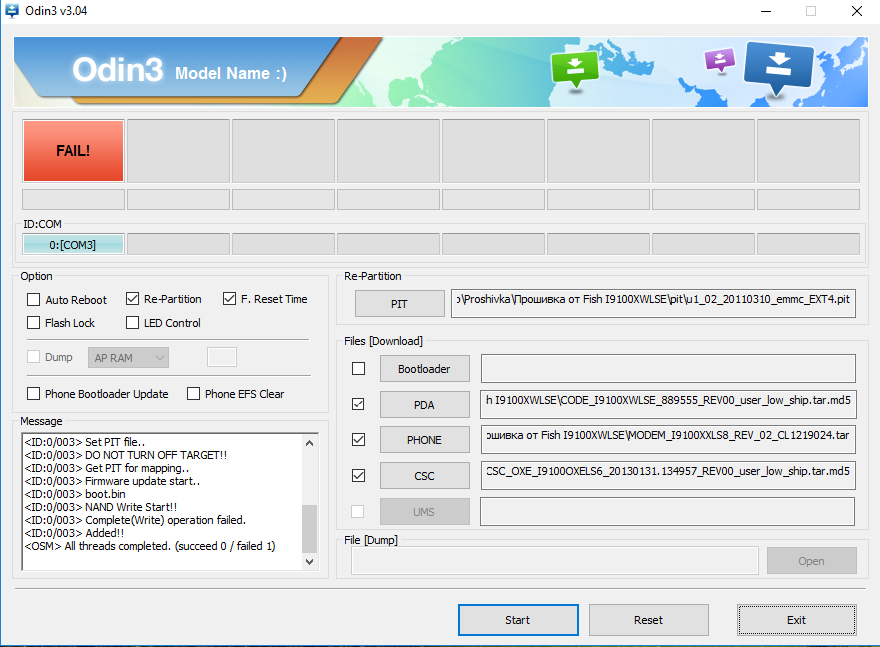The image size is (880, 647).
Task: Click the Reset button
Action: coord(648,620)
